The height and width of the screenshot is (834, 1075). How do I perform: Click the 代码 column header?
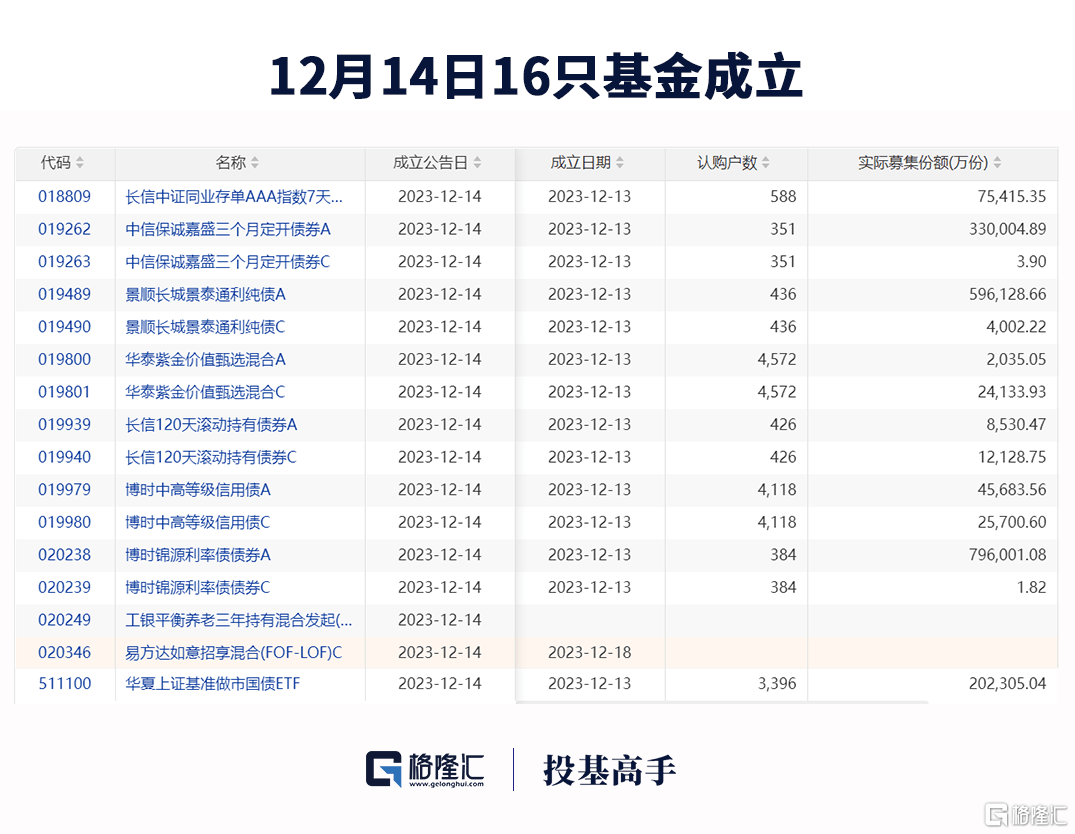65,163
